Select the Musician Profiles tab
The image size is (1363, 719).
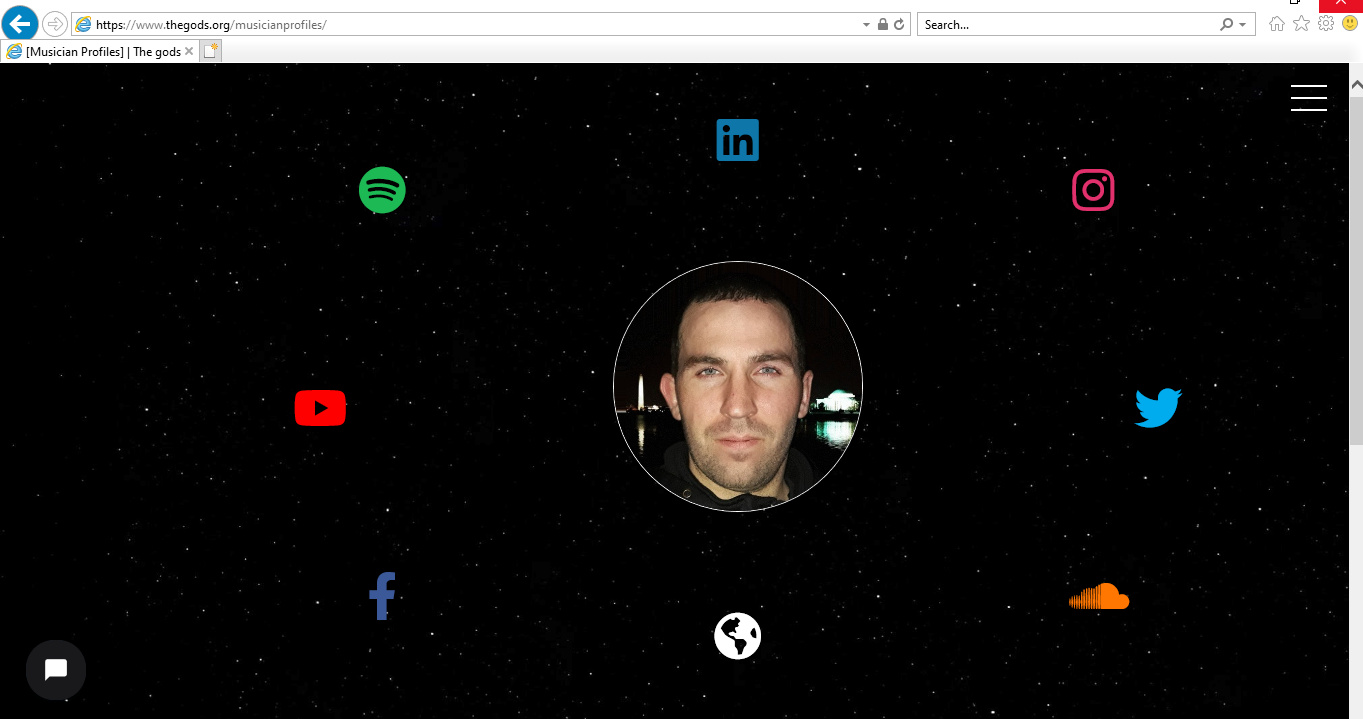[x=100, y=52]
